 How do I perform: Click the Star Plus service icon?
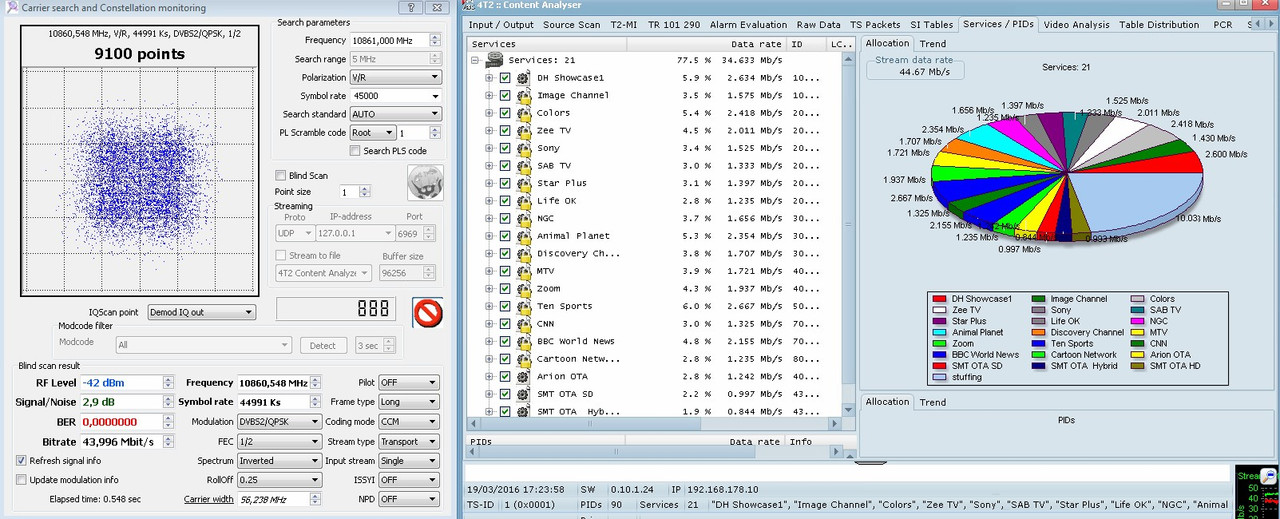pyautogui.click(x=523, y=183)
